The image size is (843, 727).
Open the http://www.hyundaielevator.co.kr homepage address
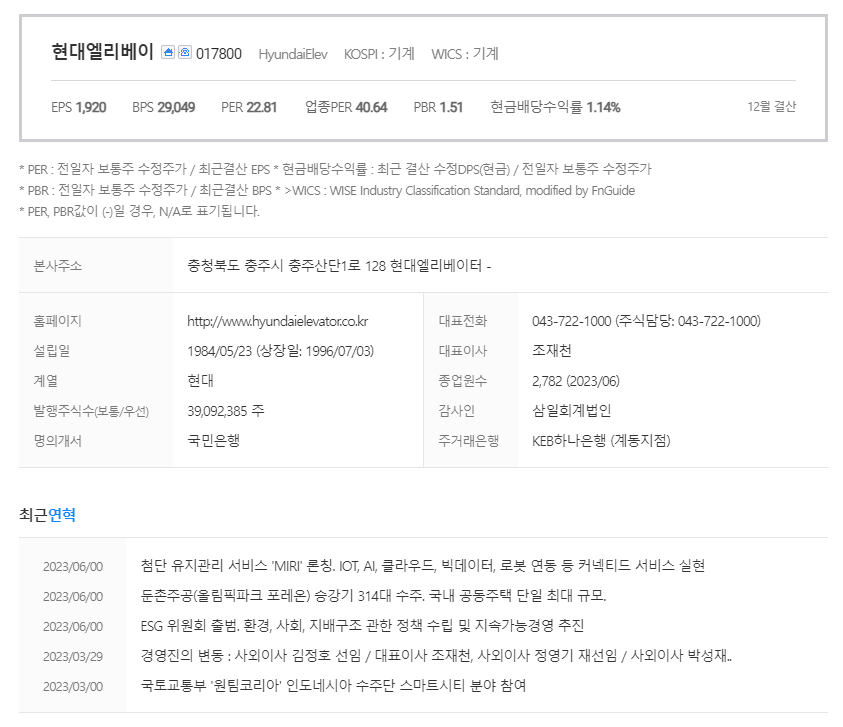(277, 322)
